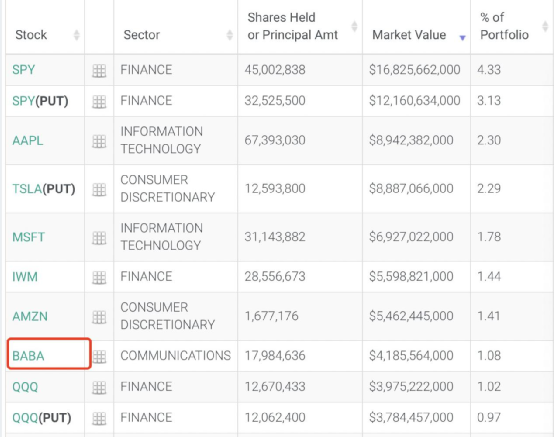Screen dimensions: 554x437
Task: Click portfolio percentage 4.33
Action: click(489, 70)
